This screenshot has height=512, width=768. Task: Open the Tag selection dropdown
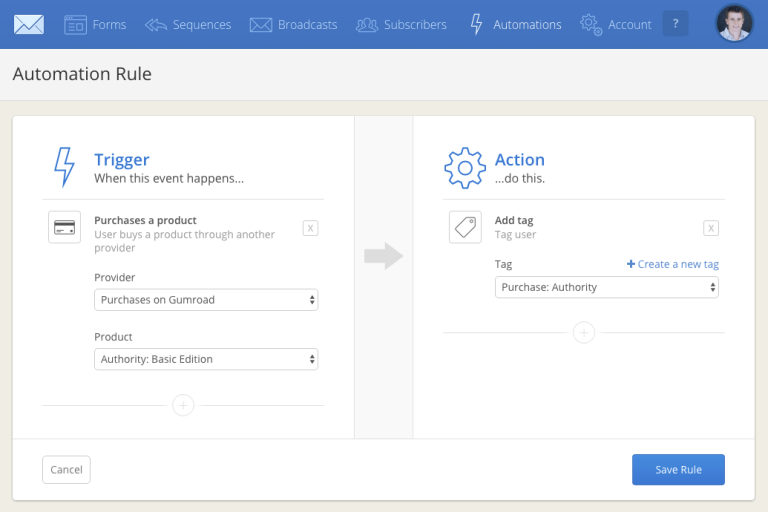(607, 287)
